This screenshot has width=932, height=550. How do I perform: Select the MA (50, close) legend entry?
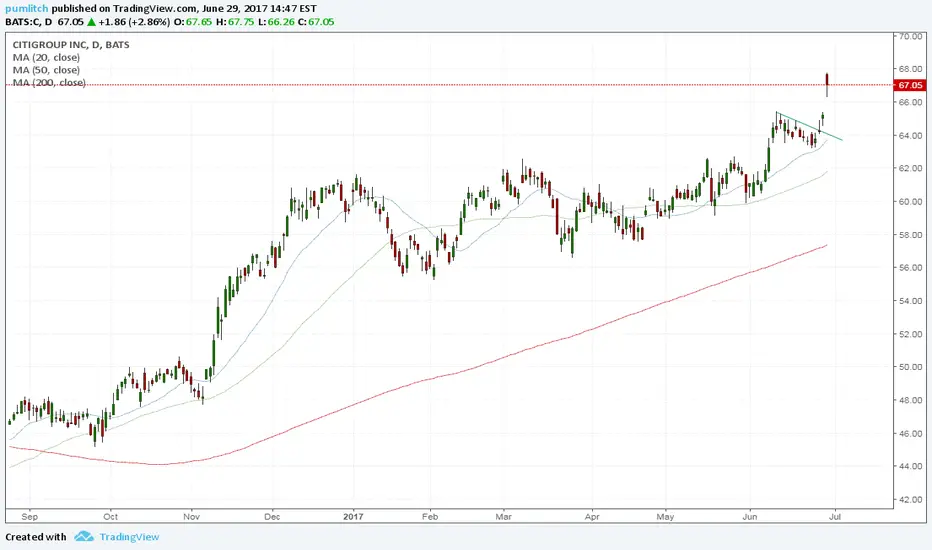[46, 70]
